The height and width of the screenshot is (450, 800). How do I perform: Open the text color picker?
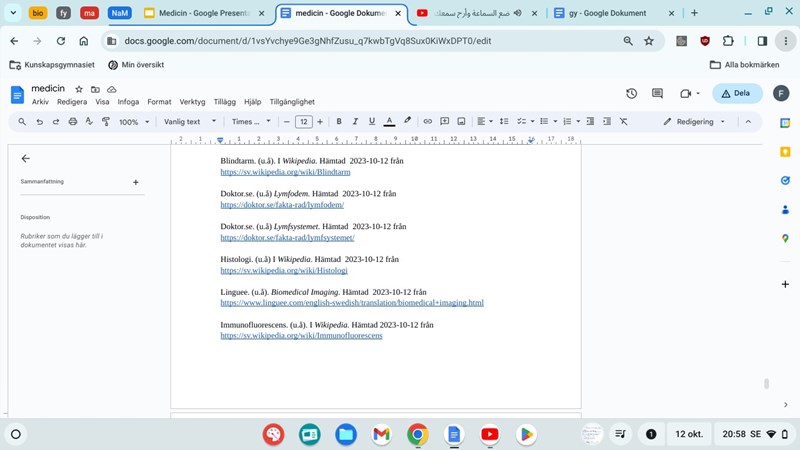(x=389, y=122)
